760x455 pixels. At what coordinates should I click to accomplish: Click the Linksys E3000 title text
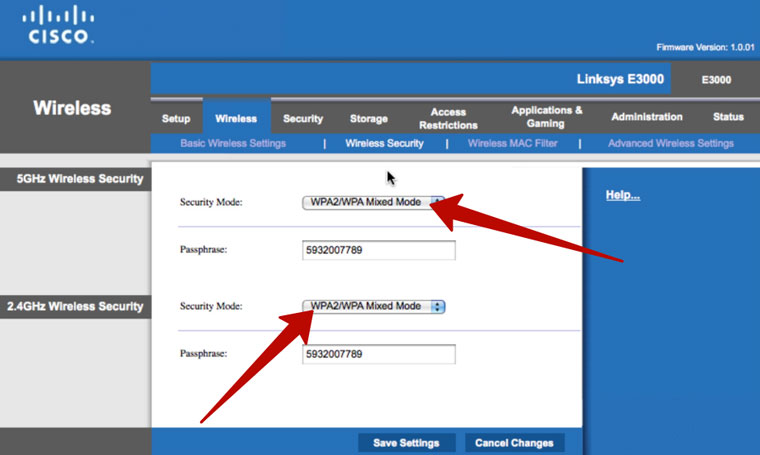click(x=620, y=79)
